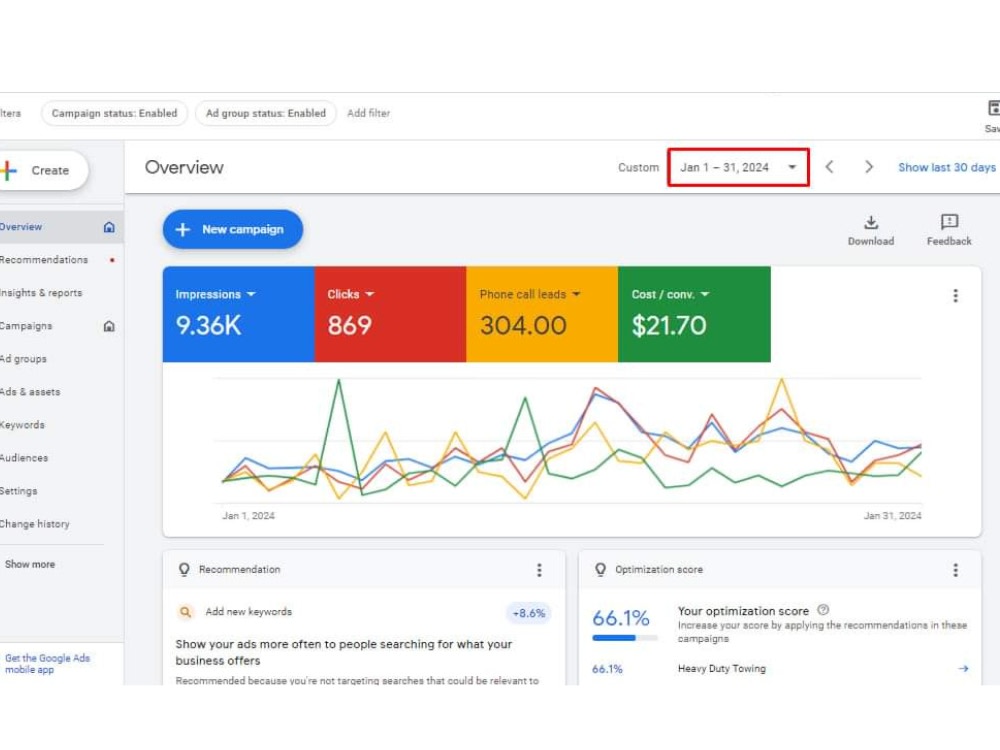Click Heavy Duty Towing campaign text
The image size is (1000, 750).
pos(722,668)
